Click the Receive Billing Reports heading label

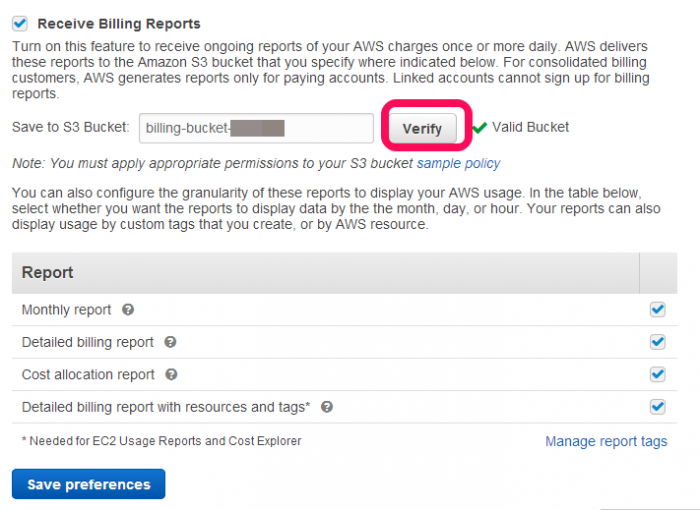(x=119, y=24)
